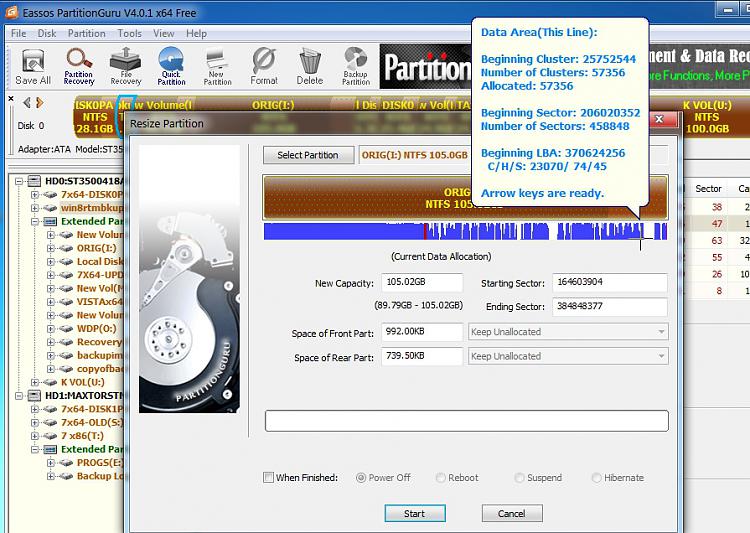The width and height of the screenshot is (750, 533).
Task: Click the Delete partition icon
Action: [x=309, y=66]
